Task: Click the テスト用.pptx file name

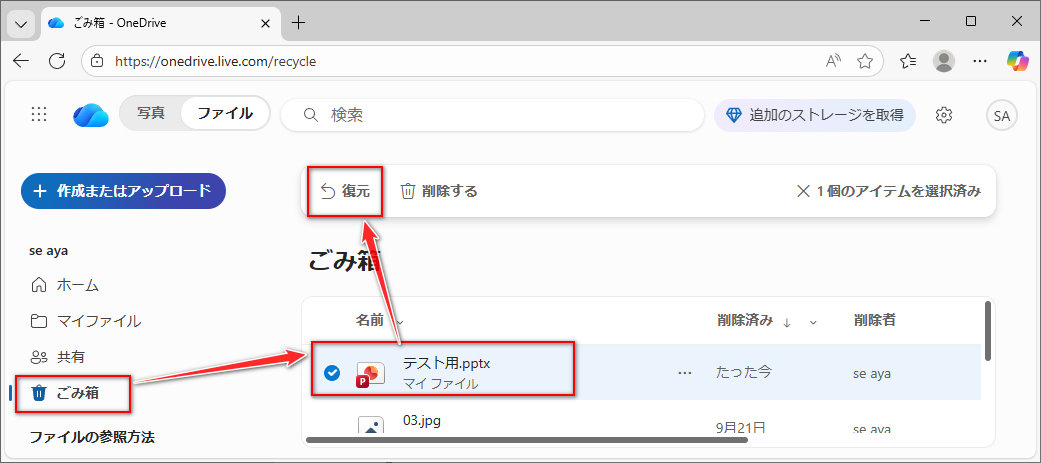Action: [x=446, y=363]
